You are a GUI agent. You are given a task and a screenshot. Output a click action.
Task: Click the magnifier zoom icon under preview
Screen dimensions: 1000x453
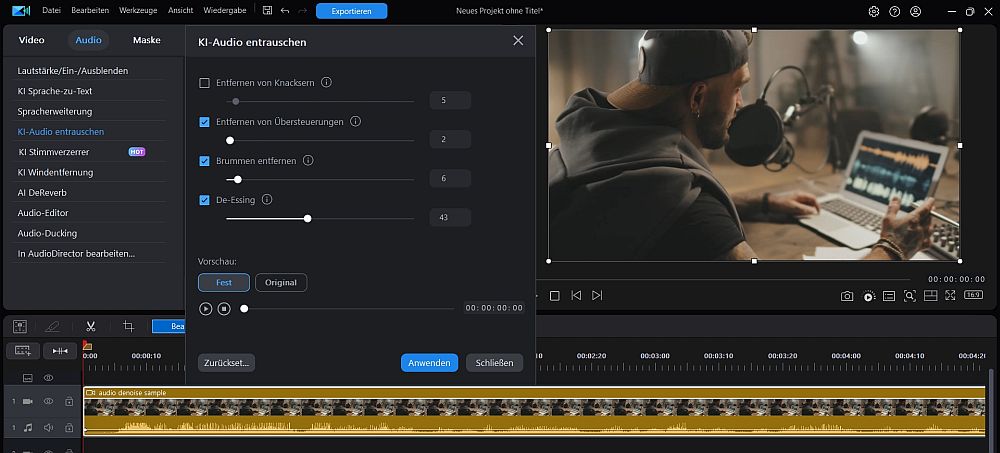tap(909, 295)
